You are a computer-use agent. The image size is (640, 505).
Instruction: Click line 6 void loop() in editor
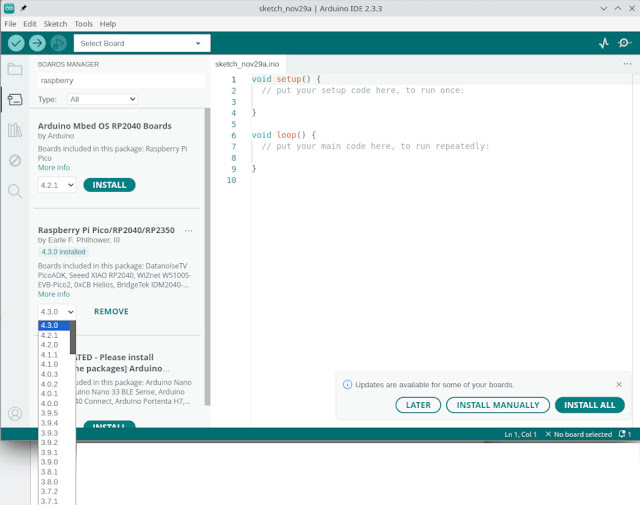click(283, 135)
